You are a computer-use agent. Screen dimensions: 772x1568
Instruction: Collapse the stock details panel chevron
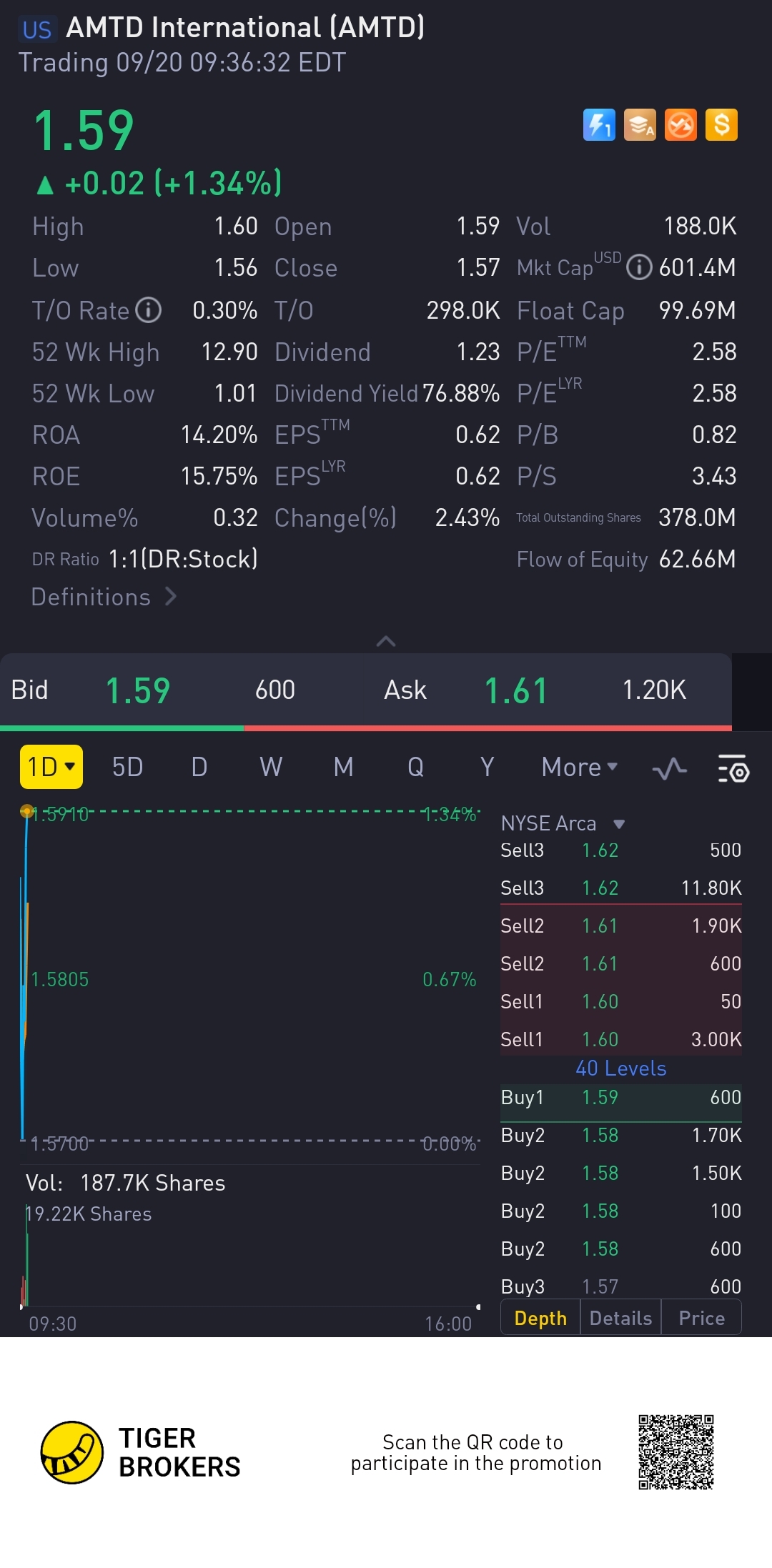[x=386, y=641]
